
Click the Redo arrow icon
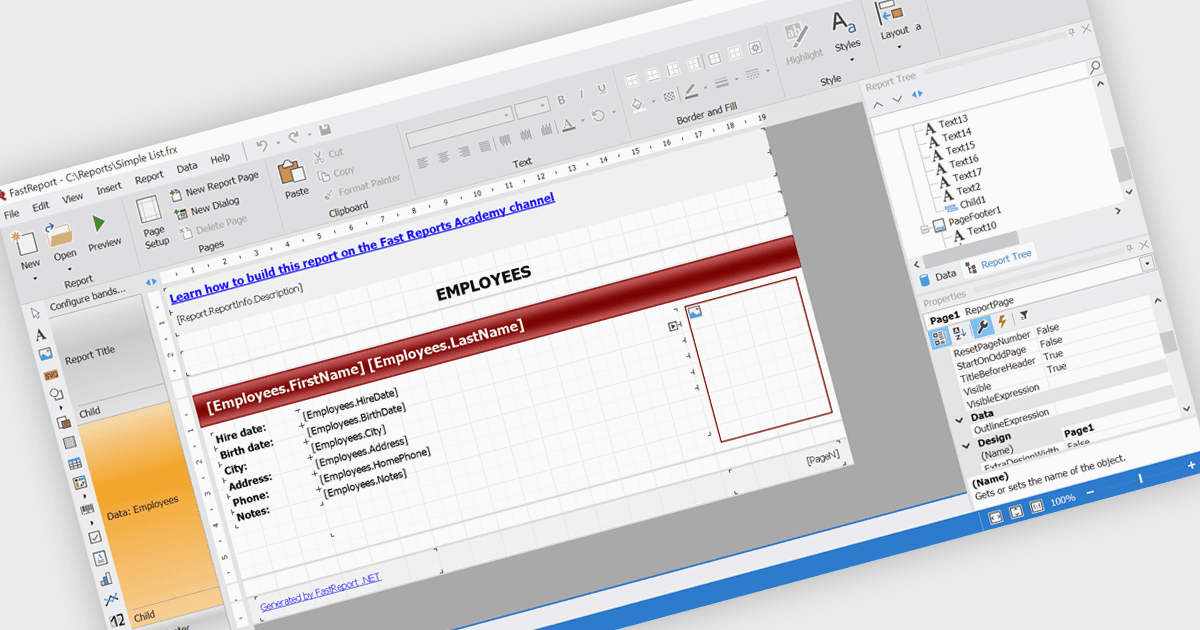click(x=294, y=137)
